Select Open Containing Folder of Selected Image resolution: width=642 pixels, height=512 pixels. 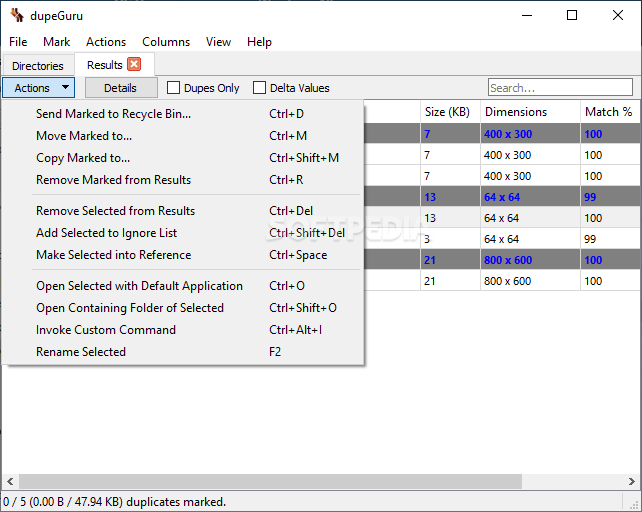pos(183,308)
